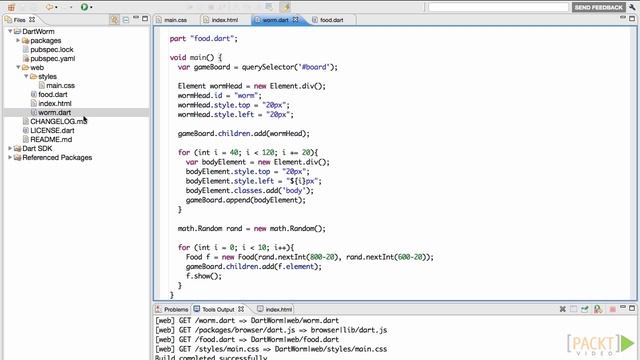Open pubspec.lock in the file tree

[52, 49]
